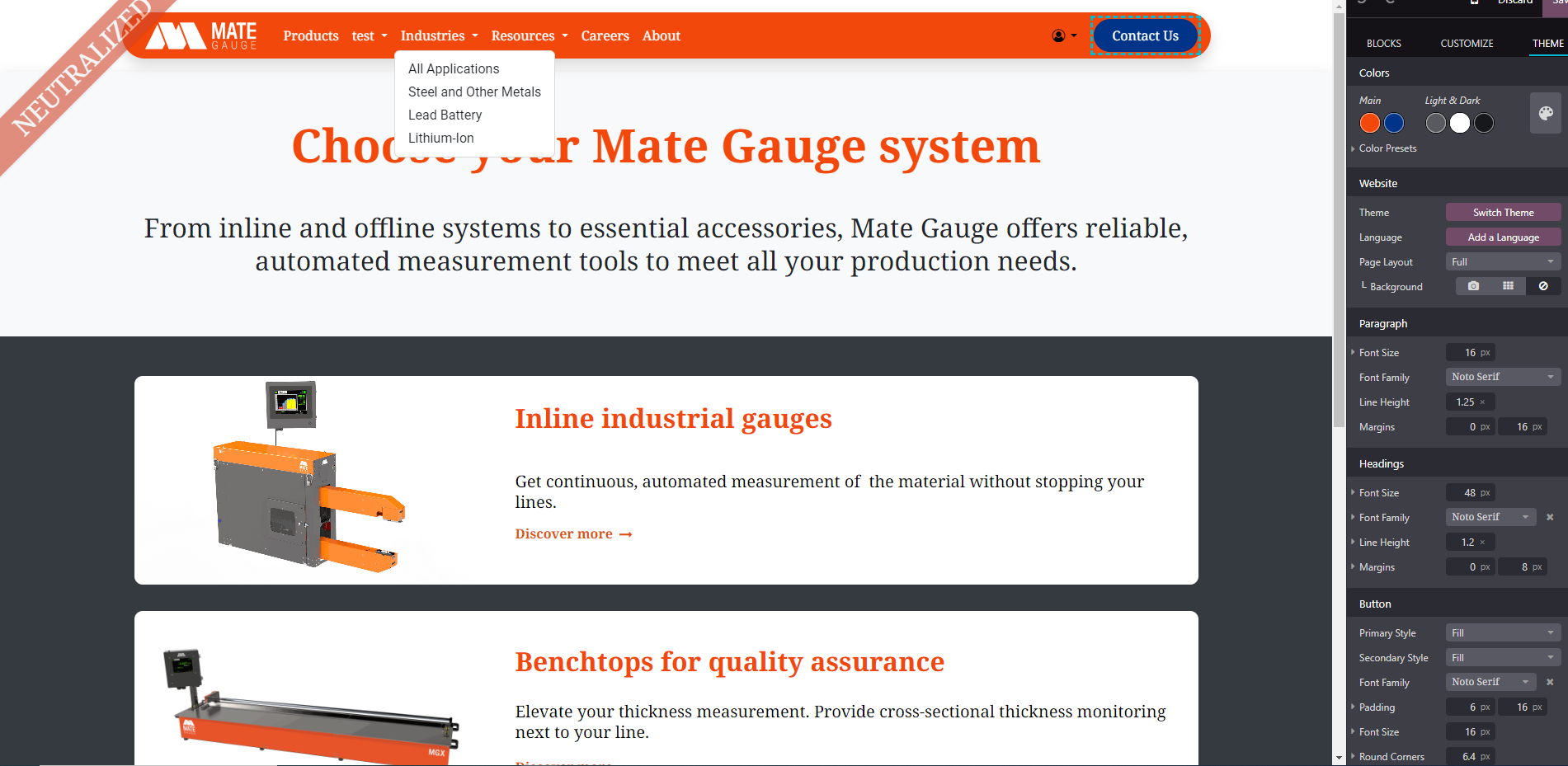
Task: Open the Primary Style dropdown
Action: click(1502, 632)
